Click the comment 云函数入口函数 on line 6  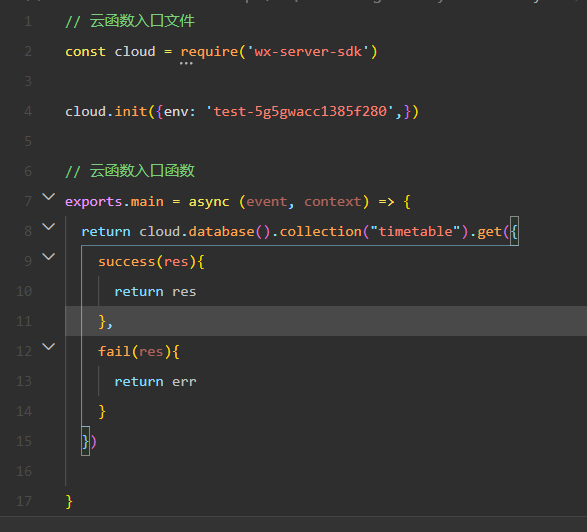pos(142,171)
